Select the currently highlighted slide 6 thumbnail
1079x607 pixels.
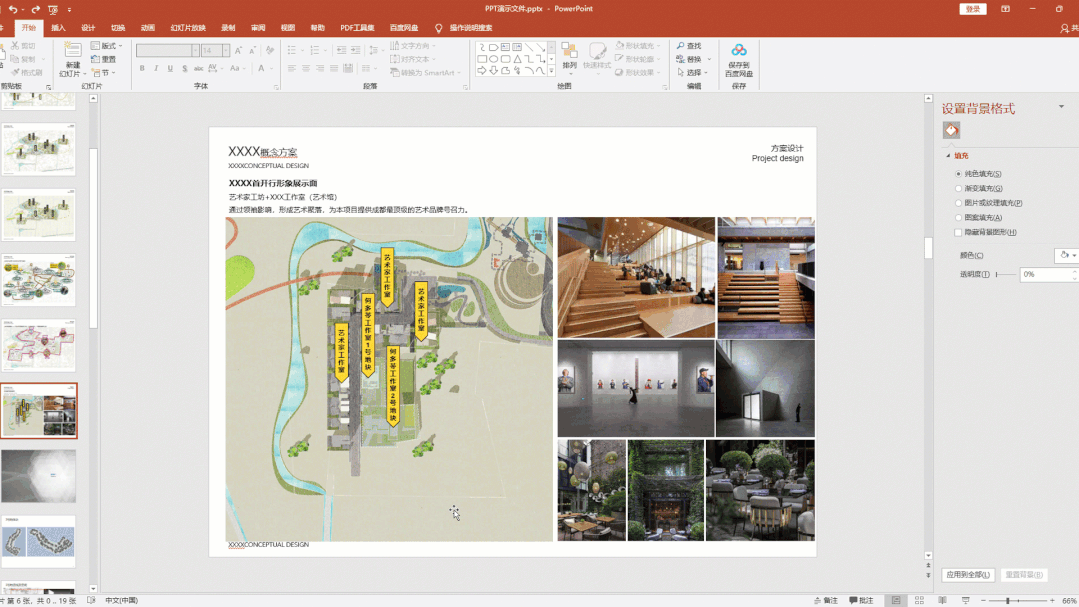tap(39, 411)
